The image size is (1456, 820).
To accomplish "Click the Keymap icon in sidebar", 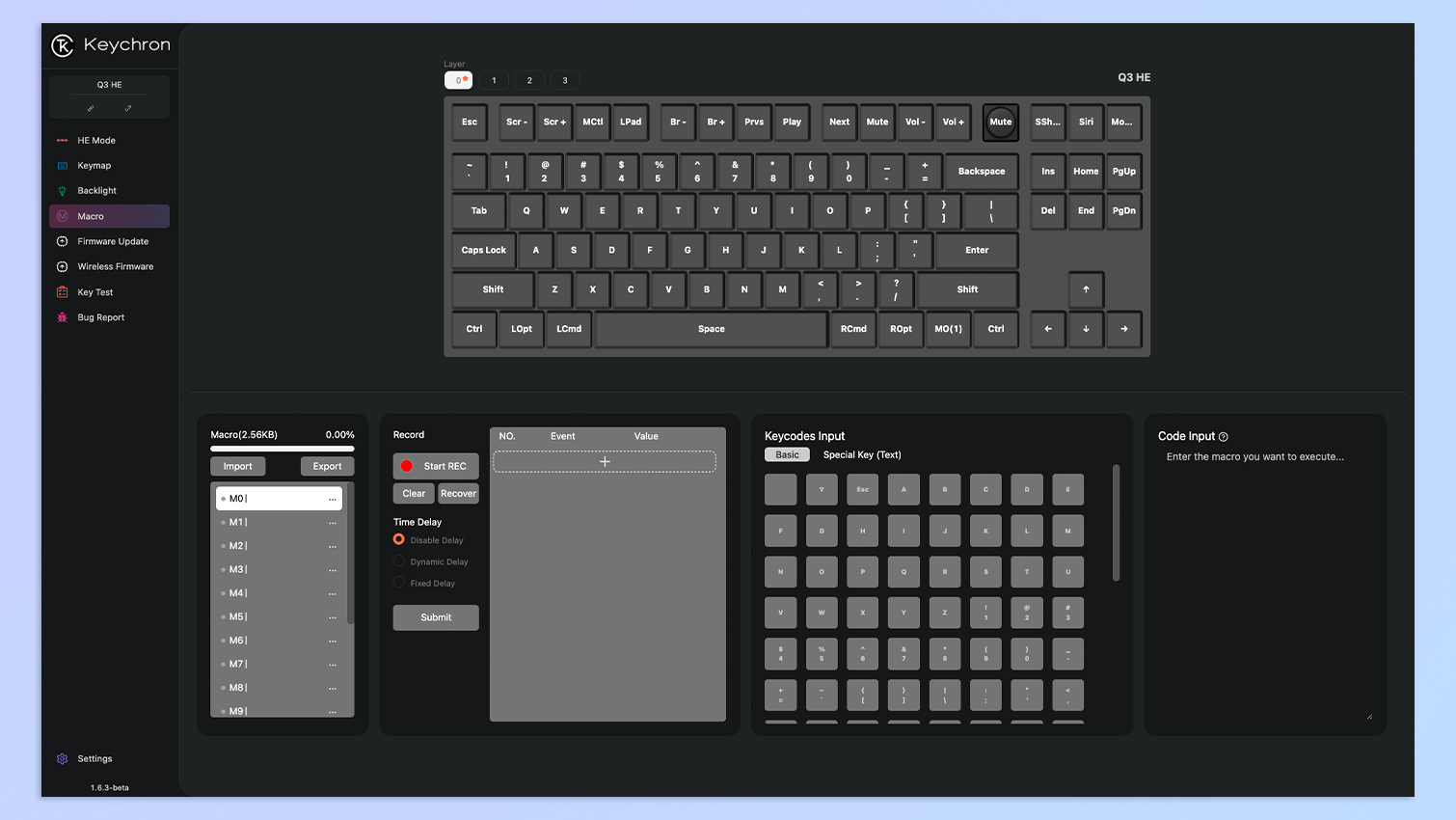I will pos(63,166).
